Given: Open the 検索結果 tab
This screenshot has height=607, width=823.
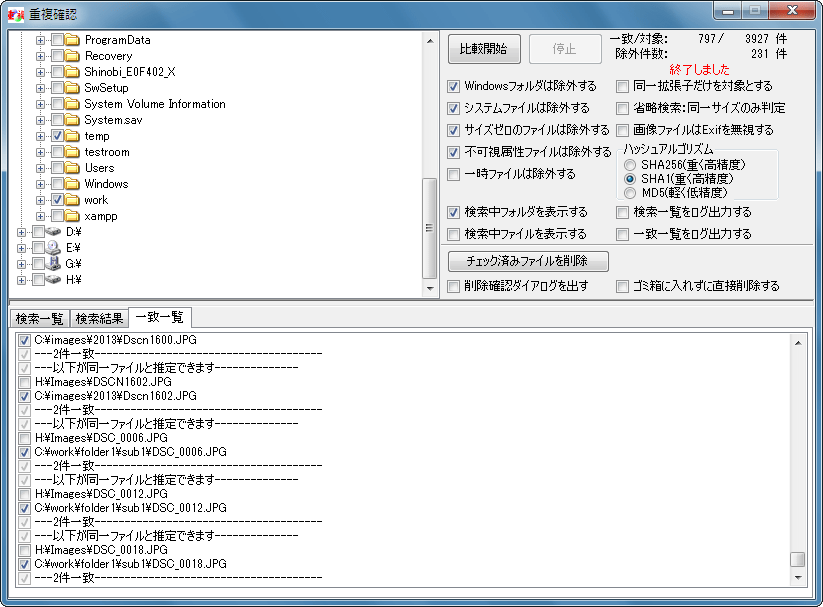Looking at the screenshot, I should point(100,319).
